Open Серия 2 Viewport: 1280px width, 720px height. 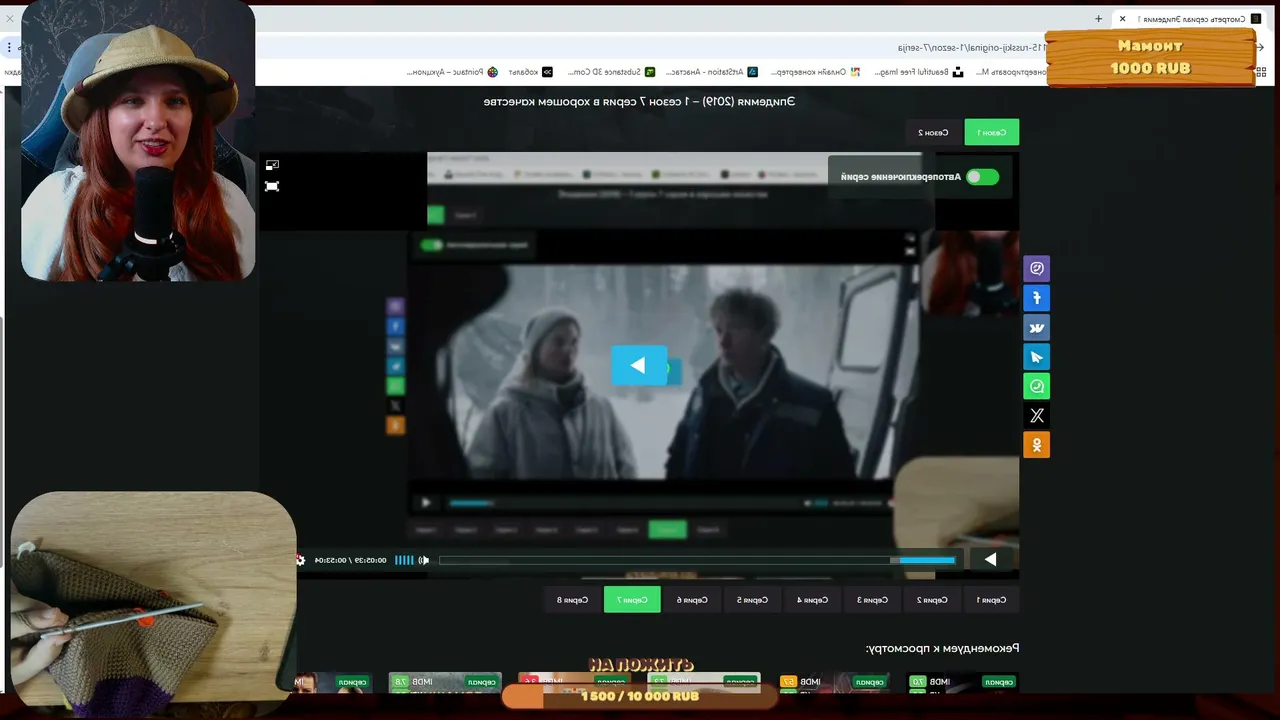932,600
